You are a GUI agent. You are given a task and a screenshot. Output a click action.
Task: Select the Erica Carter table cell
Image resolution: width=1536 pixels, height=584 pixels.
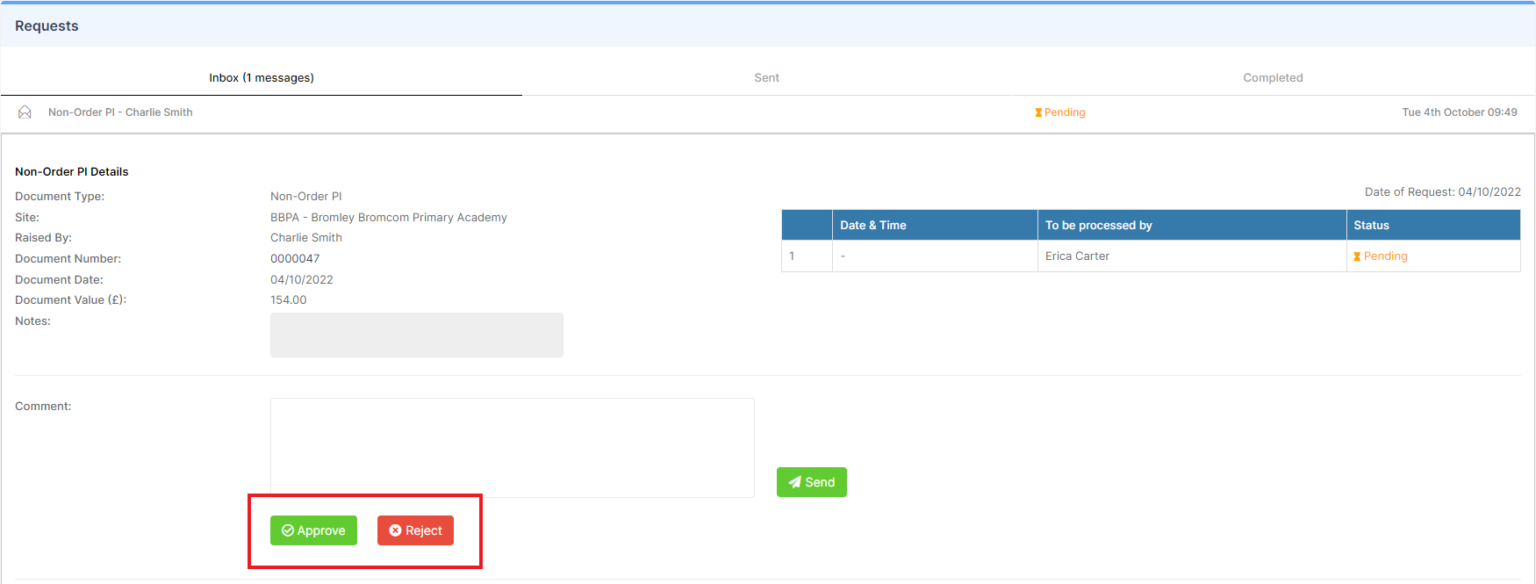point(1077,256)
